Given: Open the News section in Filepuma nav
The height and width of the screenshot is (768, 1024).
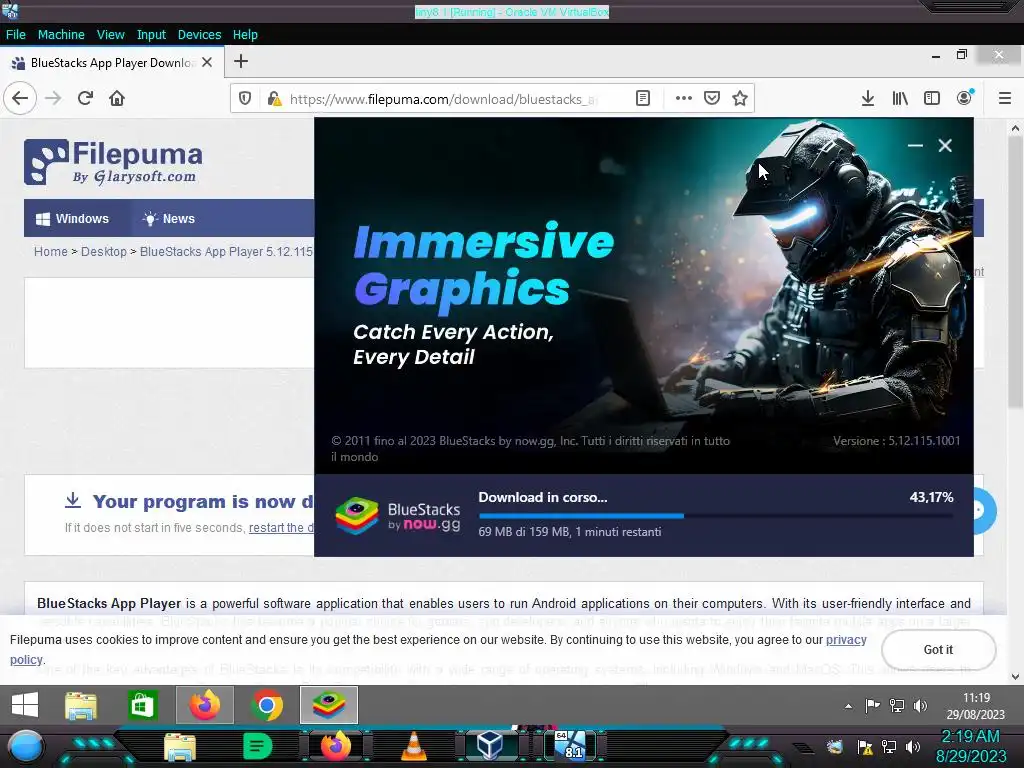Looking at the screenshot, I should tap(169, 219).
